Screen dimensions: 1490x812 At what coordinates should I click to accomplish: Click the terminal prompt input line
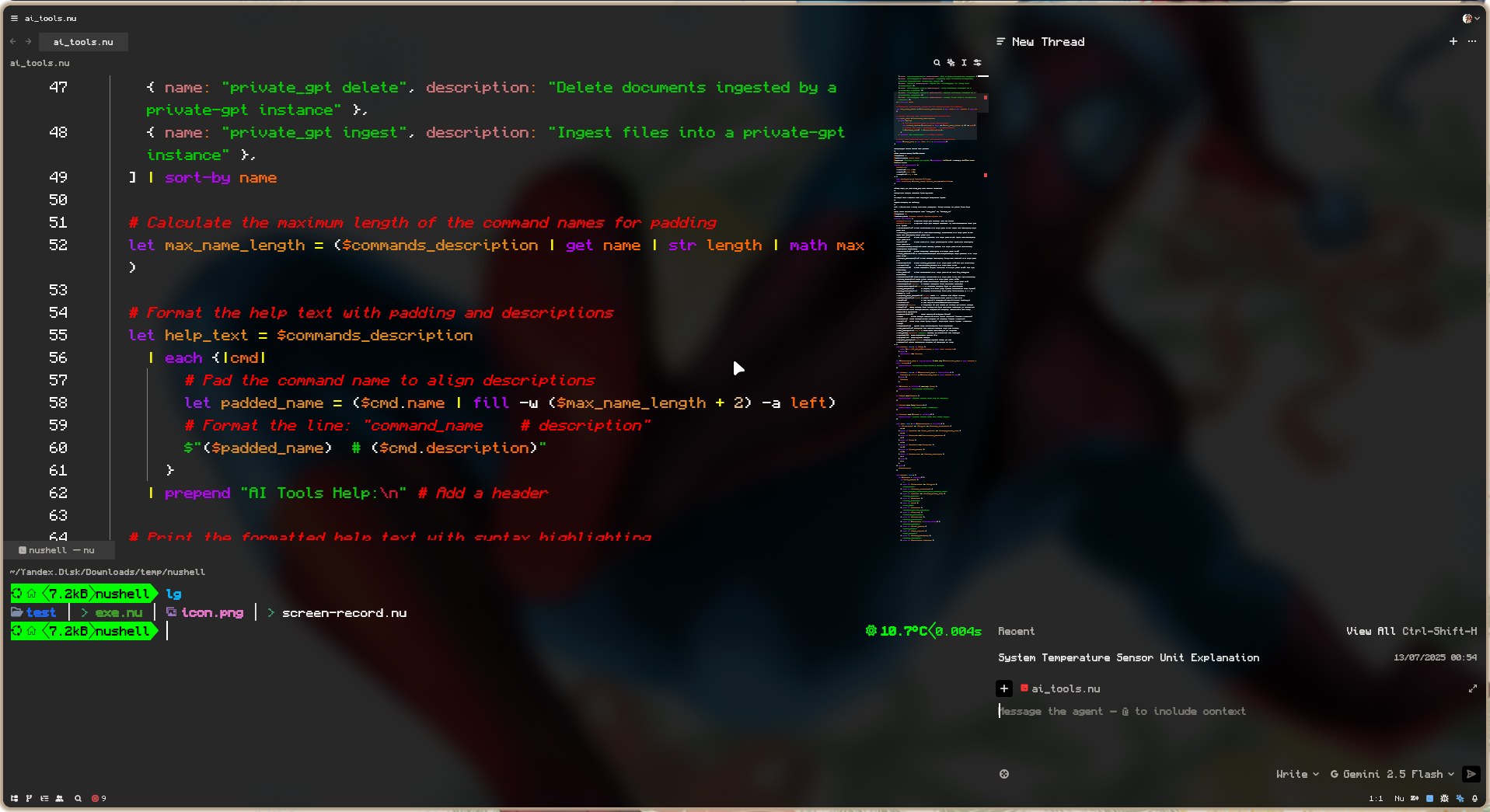(497, 631)
